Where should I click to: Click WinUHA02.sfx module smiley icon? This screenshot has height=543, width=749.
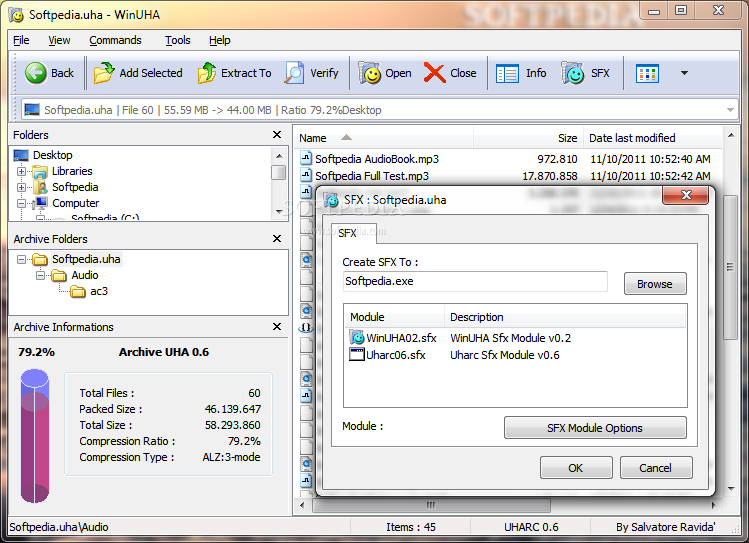357,338
